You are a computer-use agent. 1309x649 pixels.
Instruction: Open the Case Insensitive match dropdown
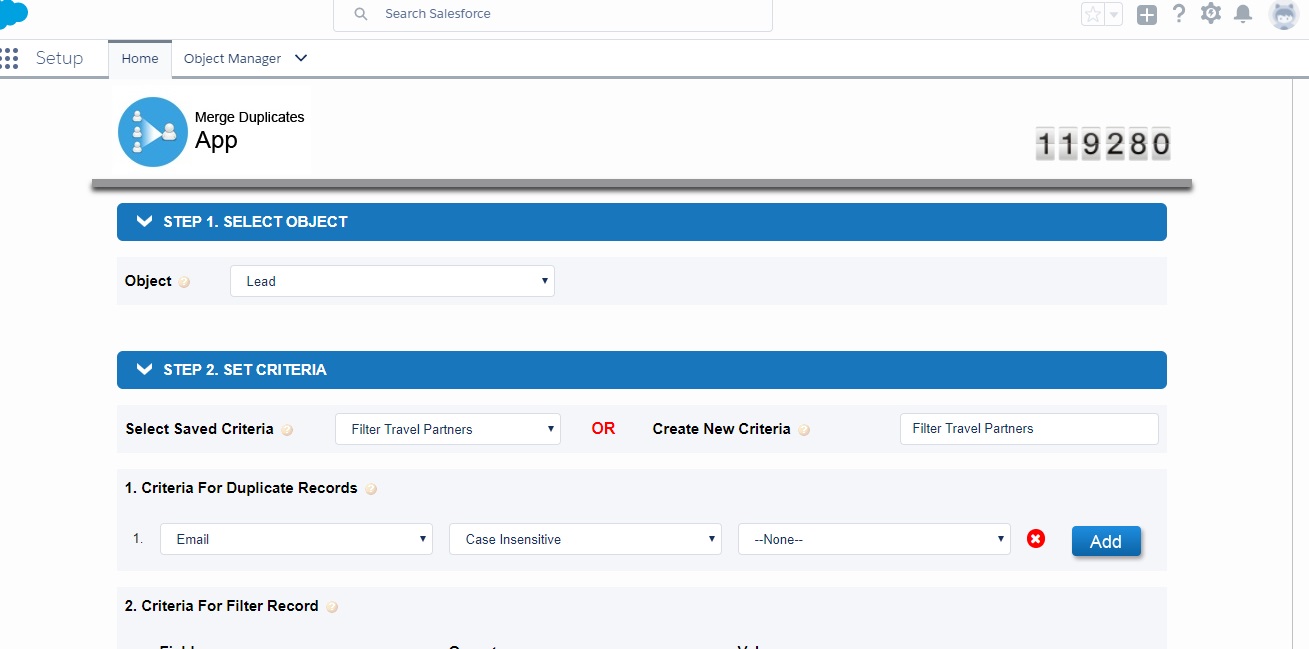tap(585, 539)
